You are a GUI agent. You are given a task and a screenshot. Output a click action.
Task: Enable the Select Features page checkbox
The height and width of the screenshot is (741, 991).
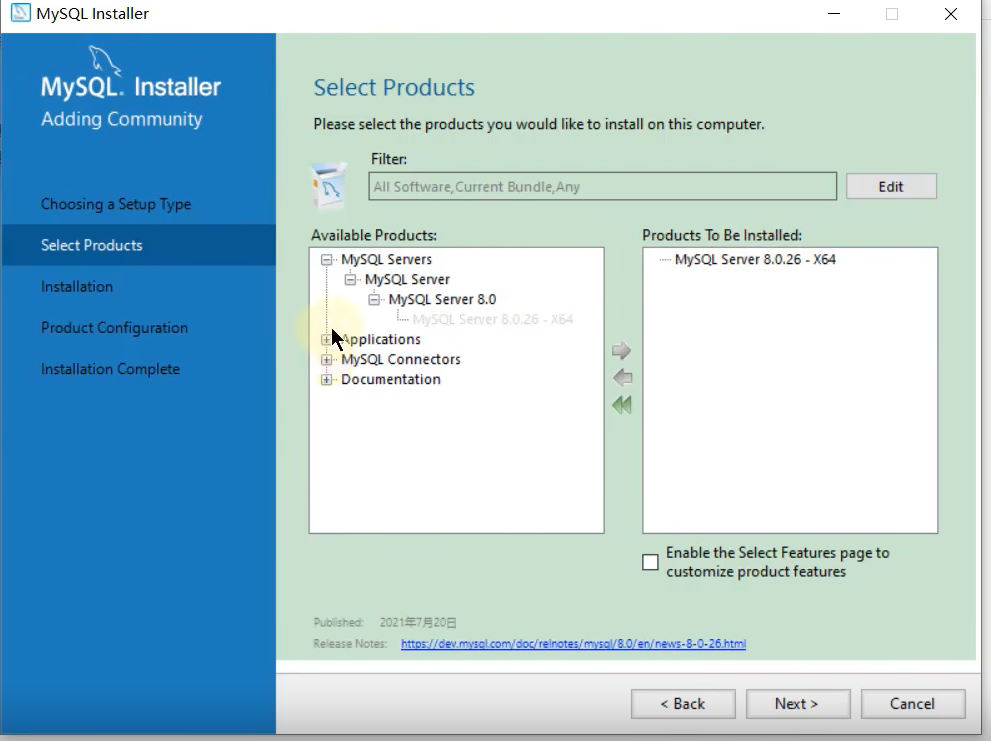click(x=650, y=562)
